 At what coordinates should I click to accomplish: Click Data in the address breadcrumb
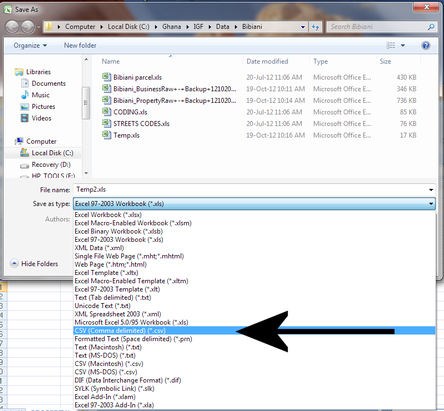(222, 27)
